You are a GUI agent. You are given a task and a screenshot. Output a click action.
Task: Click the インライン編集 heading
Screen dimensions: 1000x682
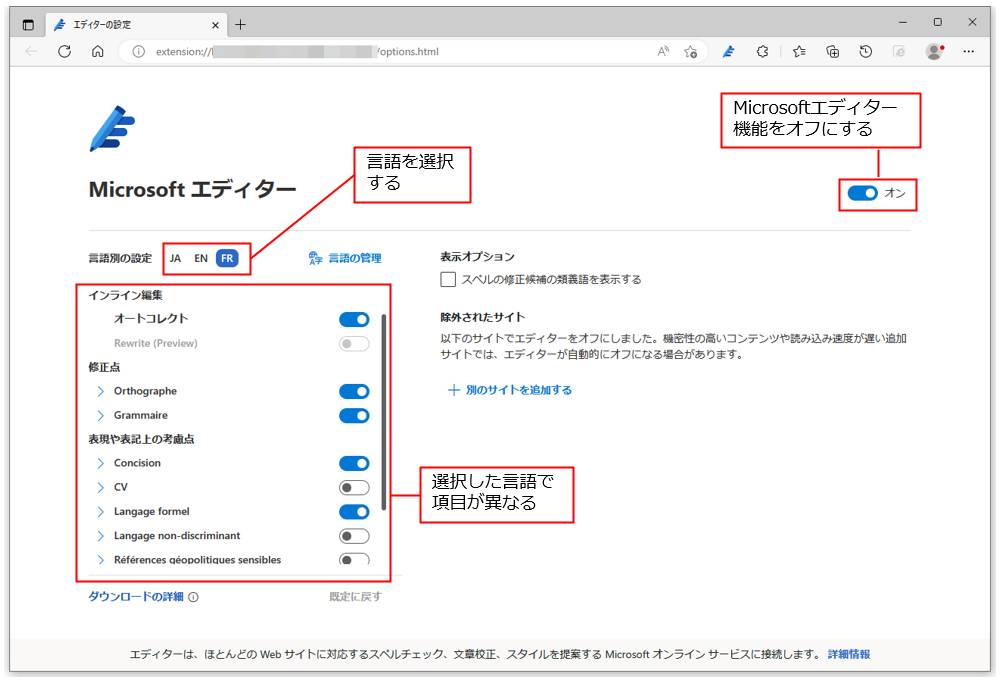click(126, 295)
